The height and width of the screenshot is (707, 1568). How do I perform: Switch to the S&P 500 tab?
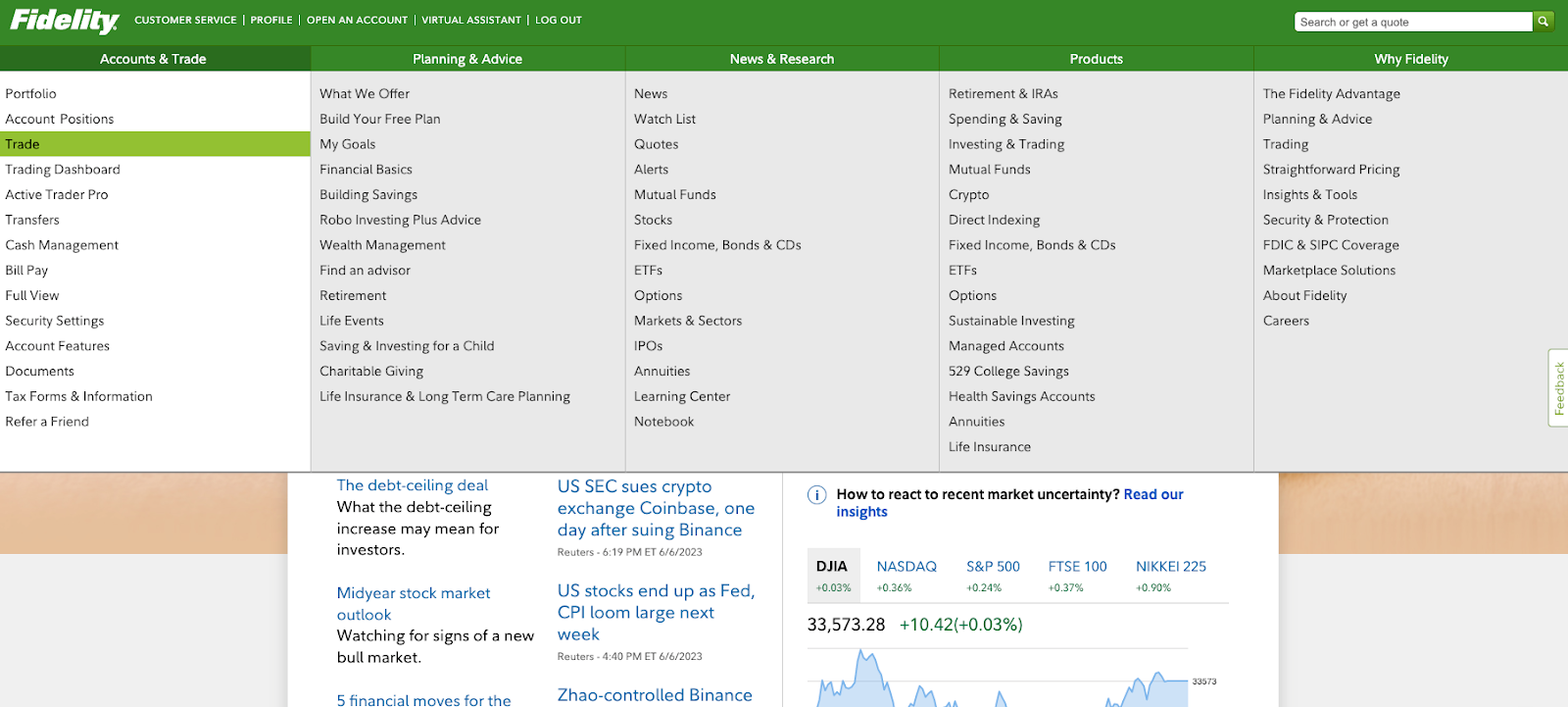(993, 575)
